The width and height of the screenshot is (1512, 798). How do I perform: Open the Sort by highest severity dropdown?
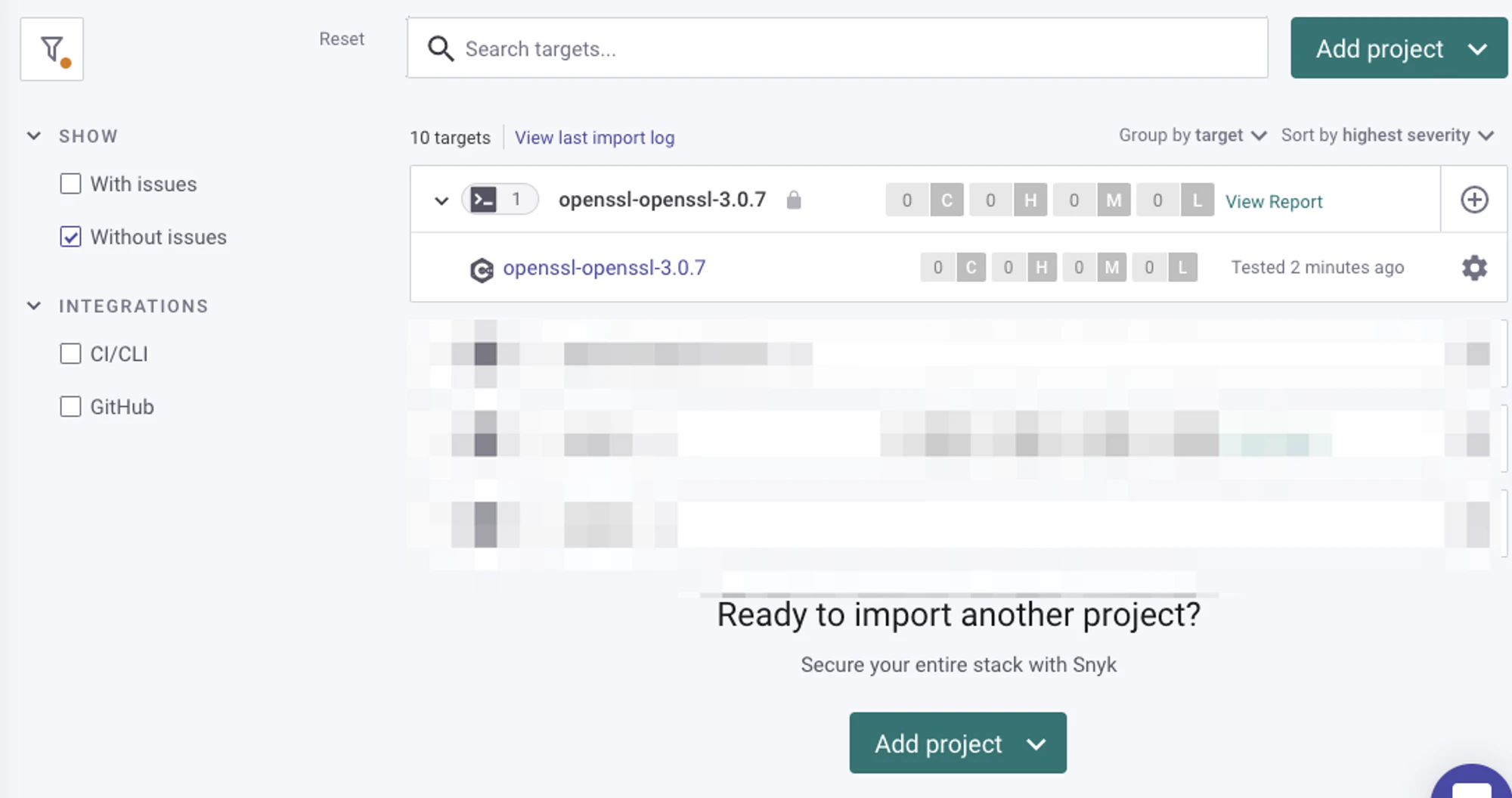1387,135
